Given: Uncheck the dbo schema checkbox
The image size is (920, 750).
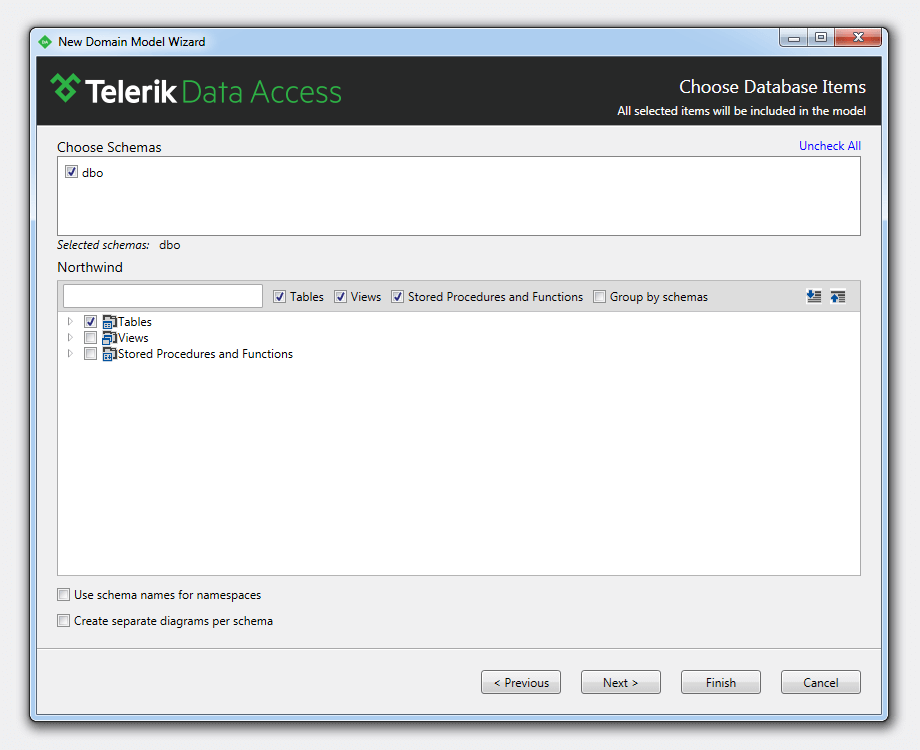Looking at the screenshot, I should [72, 172].
